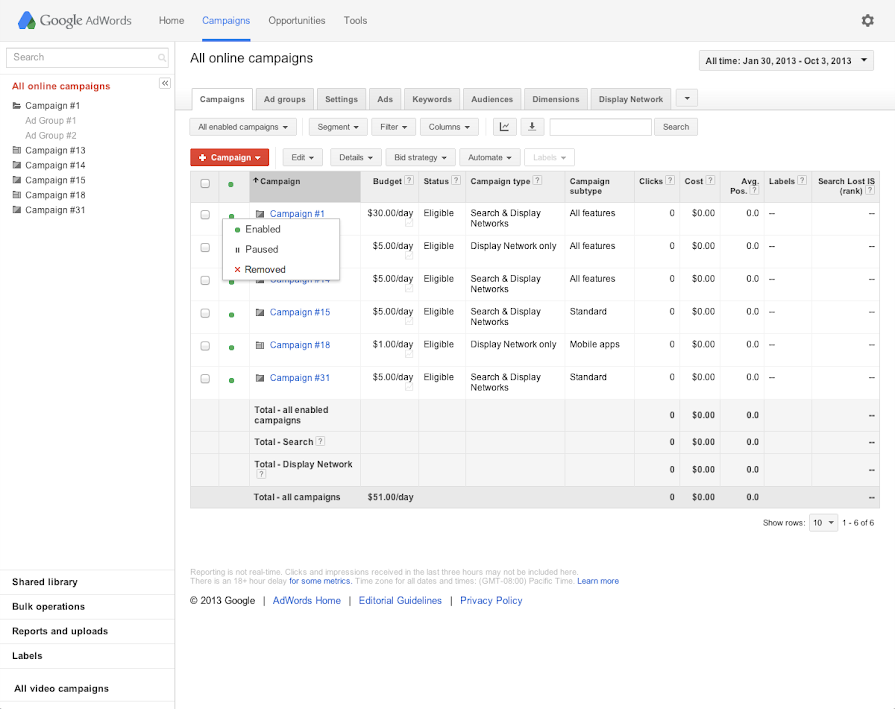Viewport: 895px width, 709px height.
Task: Click the campaign type icon in Campaign #31 row
Action: pyautogui.click(x=260, y=378)
